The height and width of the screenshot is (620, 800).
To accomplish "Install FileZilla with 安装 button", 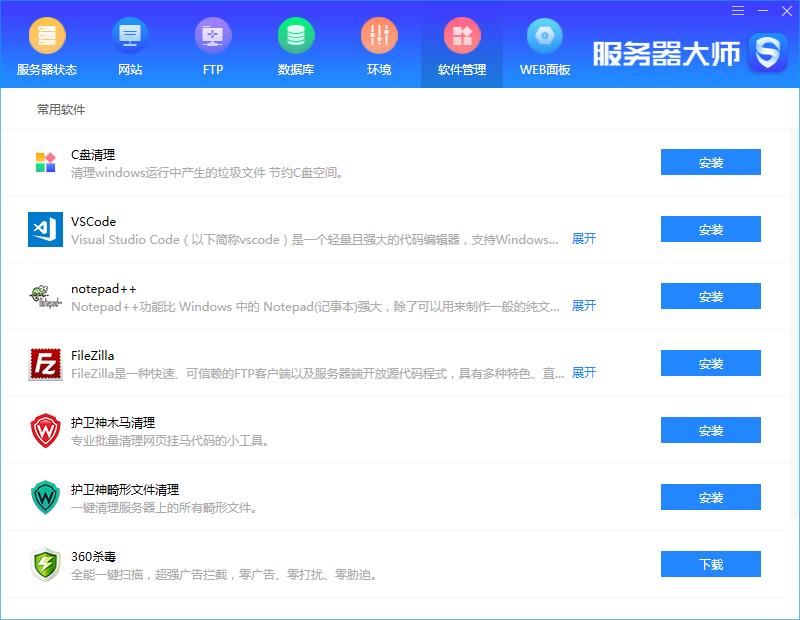I will pyautogui.click(x=711, y=363).
